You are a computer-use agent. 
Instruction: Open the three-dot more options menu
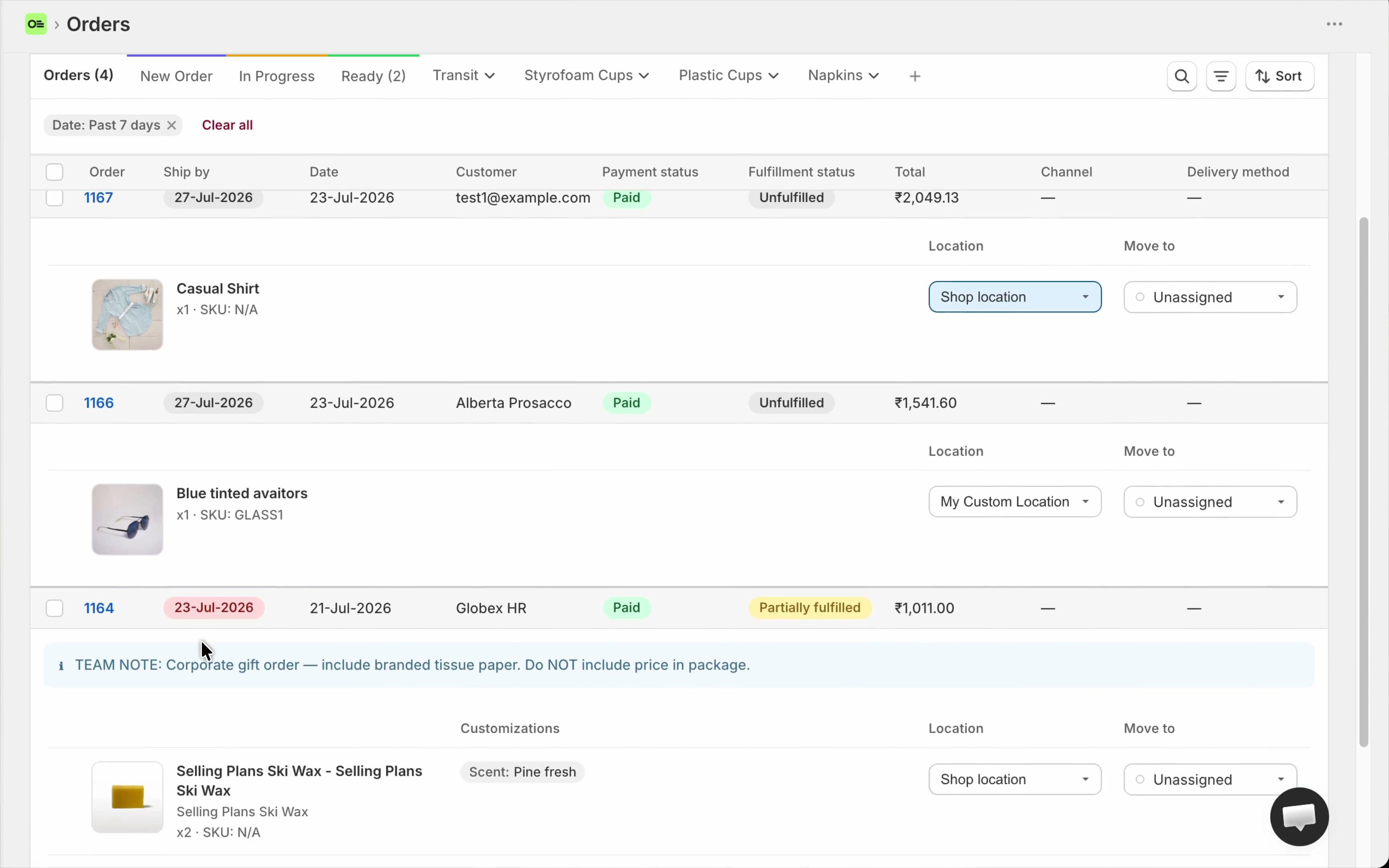pyautogui.click(x=1334, y=24)
